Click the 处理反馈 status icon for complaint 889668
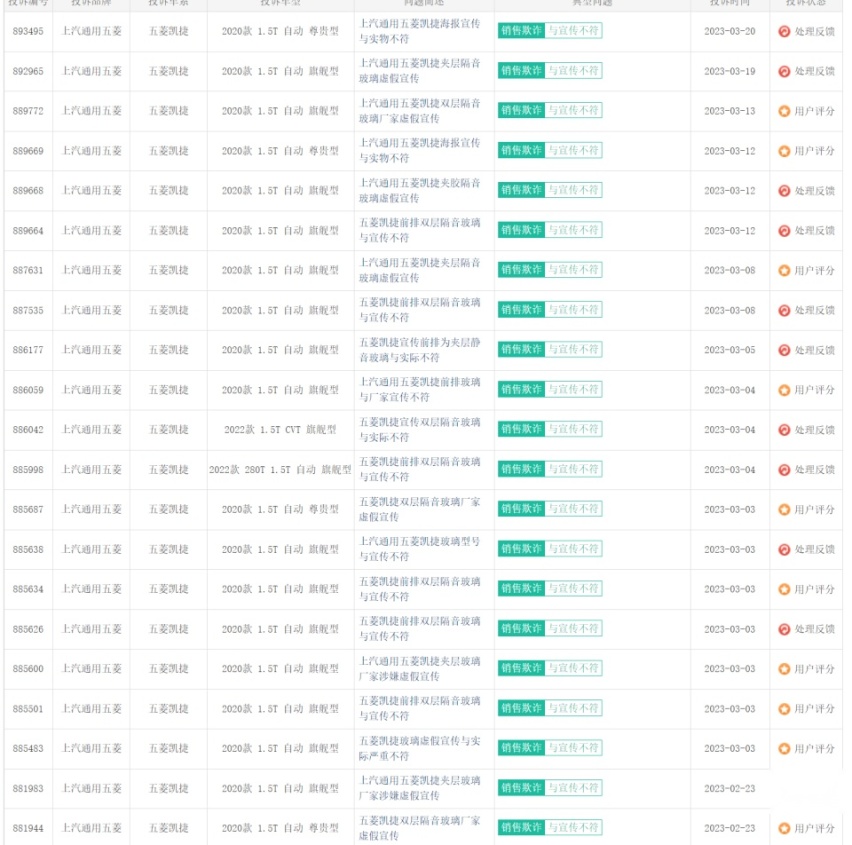 pyautogui.click(x=784, y=191)
